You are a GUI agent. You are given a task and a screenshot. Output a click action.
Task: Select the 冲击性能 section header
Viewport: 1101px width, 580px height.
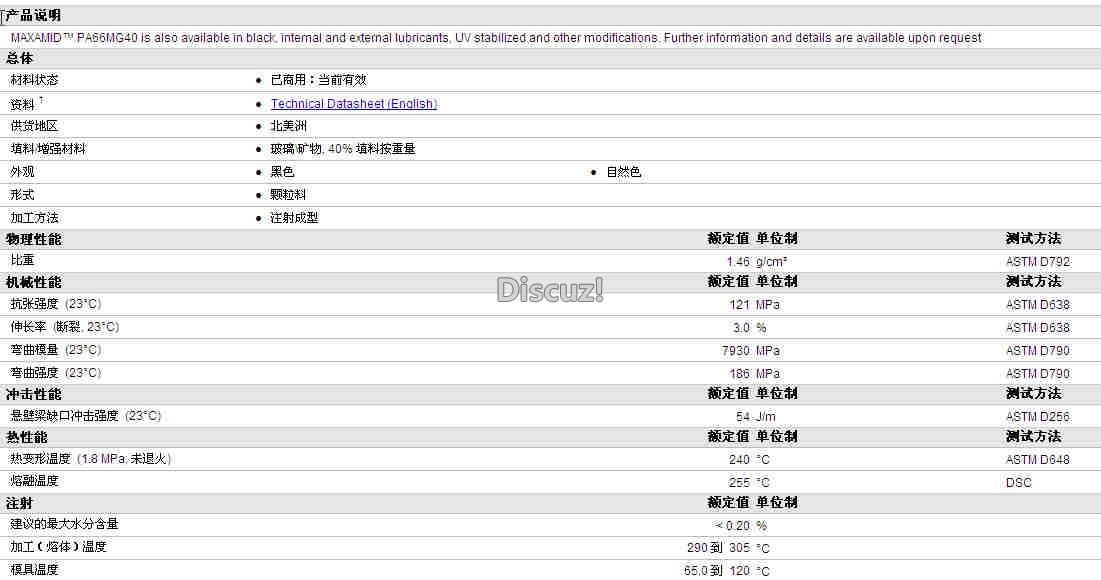[34, 395]
